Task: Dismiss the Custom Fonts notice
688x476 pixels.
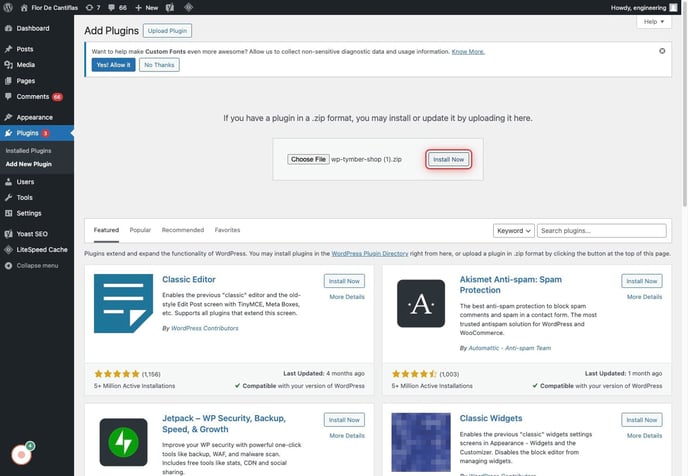Action: 662,50
